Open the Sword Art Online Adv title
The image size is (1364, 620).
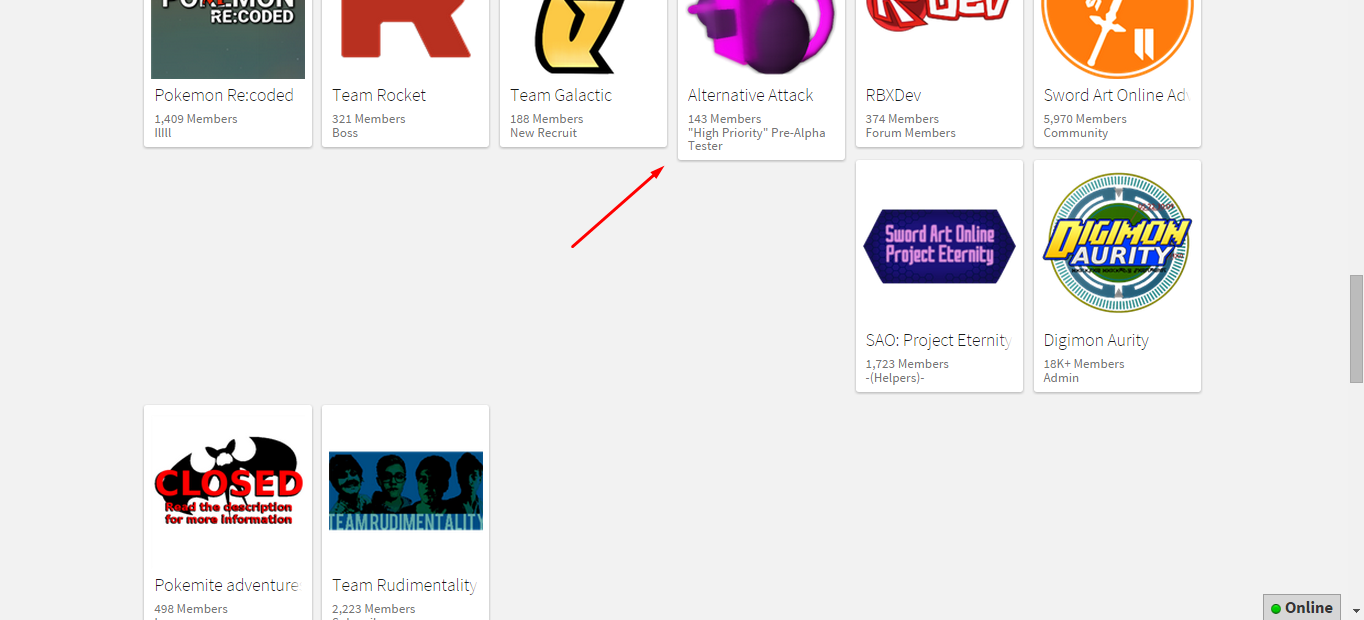click(x=1116, y=95)
